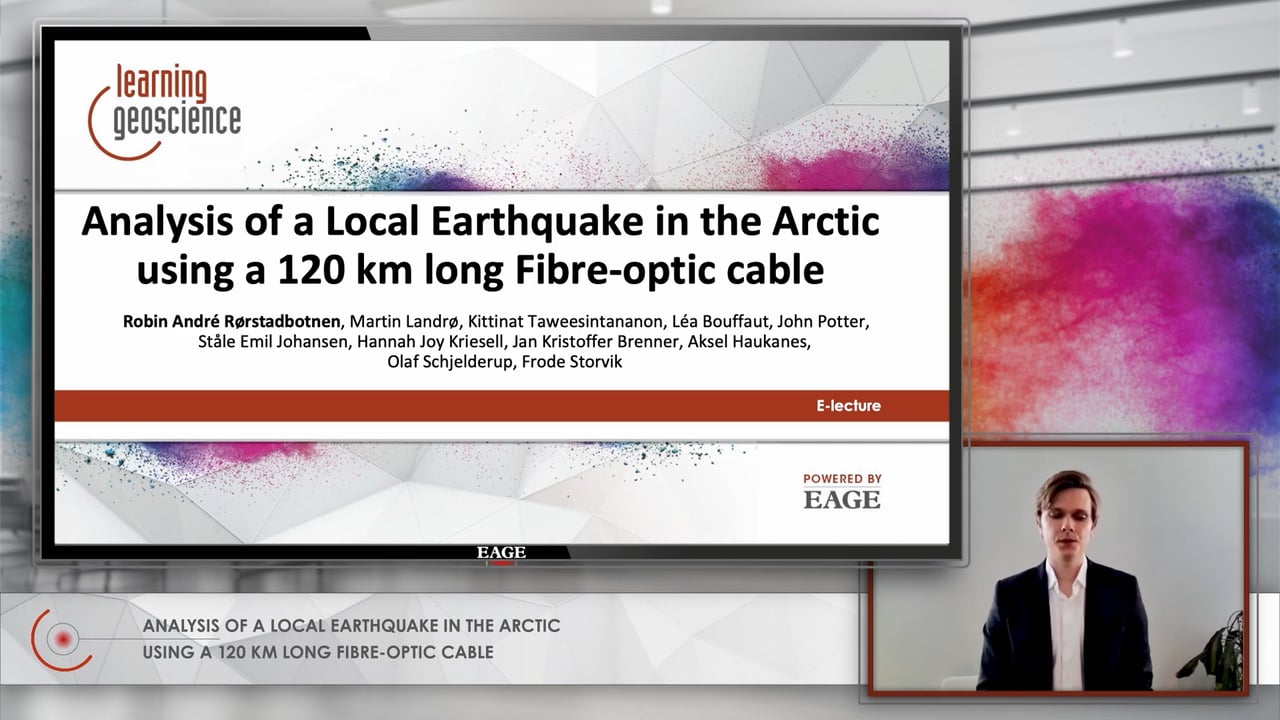Image resolution: width=1280 pixels, height=720 pixels.
Task: Click the presenter video thumbnail
Action: point(1060,568)
